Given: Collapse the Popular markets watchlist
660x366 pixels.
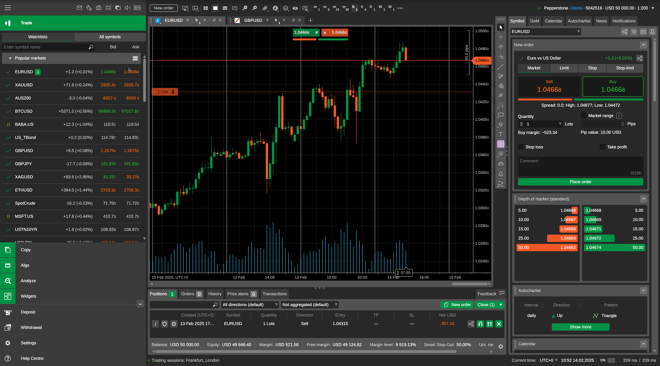Looking at the screenshot, I should point(10,58).
